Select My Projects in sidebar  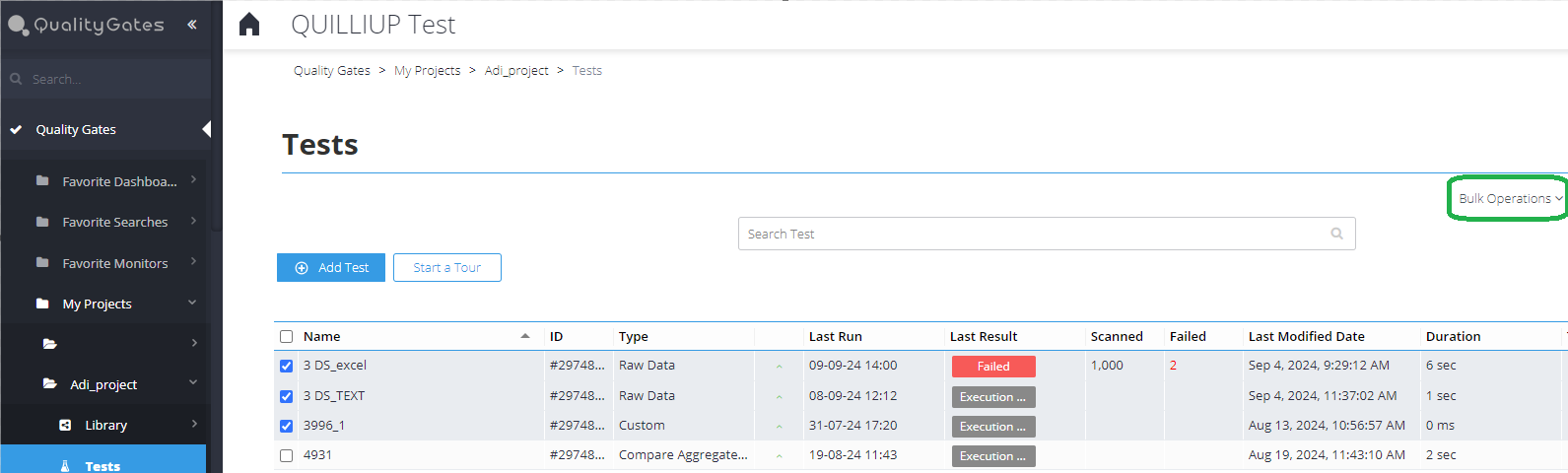coord(97,304)
